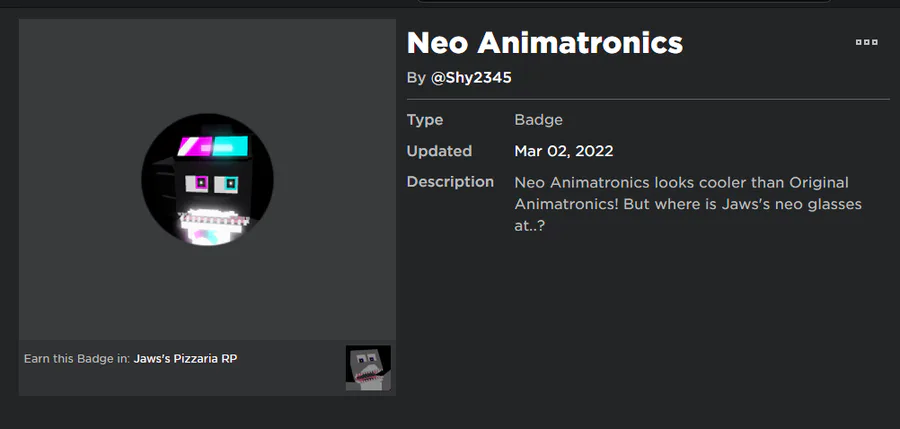Click the Description field label
This screenshot has height=429, width=900.
point(450,182)
